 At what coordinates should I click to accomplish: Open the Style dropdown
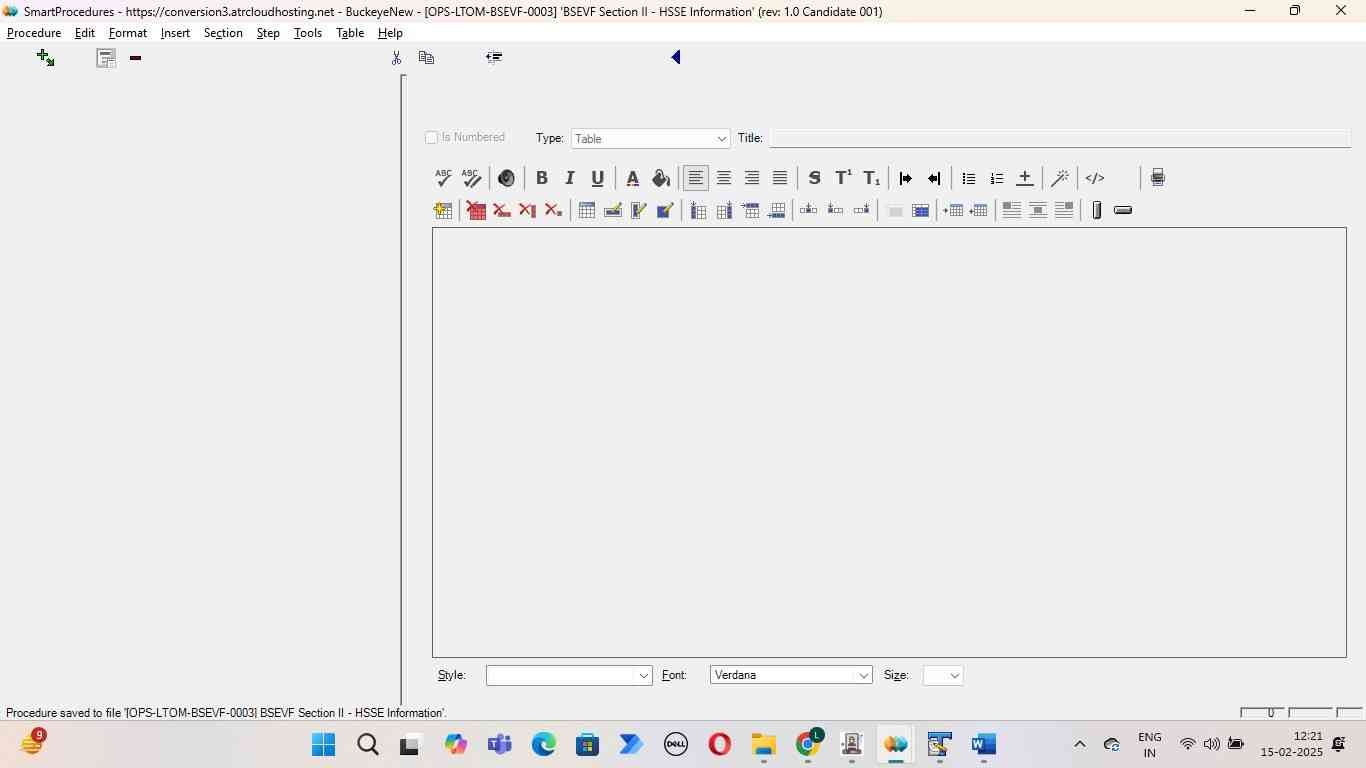[568, 676]
